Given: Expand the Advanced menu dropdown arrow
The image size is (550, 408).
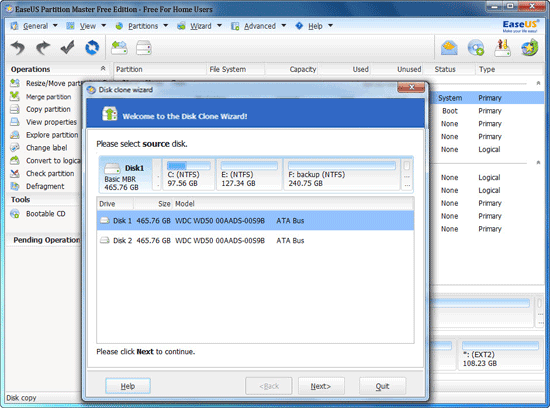Looking at the screenshot, I should tap(283, 26).
